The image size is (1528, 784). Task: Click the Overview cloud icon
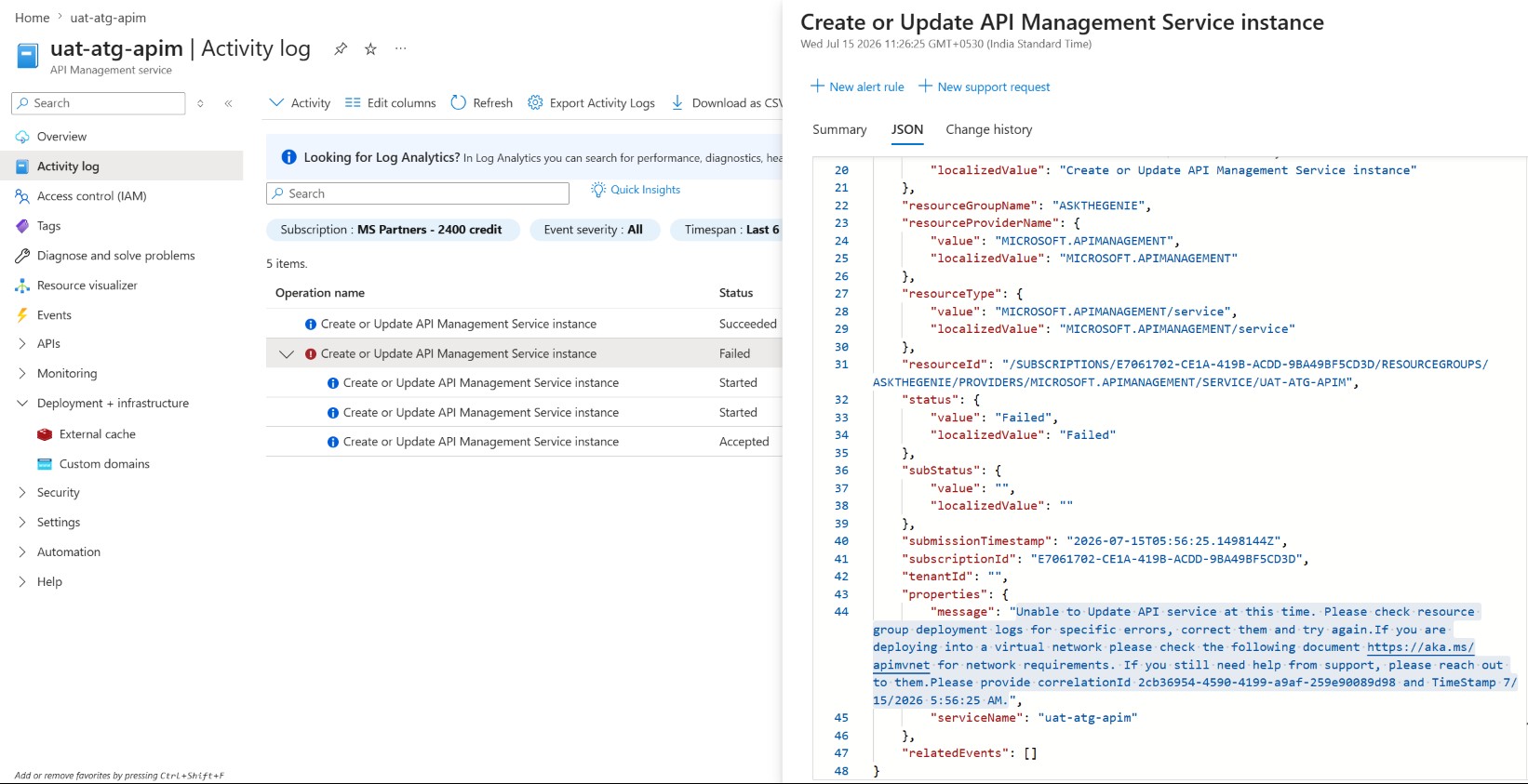pyautogui.click(x=22, y=137)
